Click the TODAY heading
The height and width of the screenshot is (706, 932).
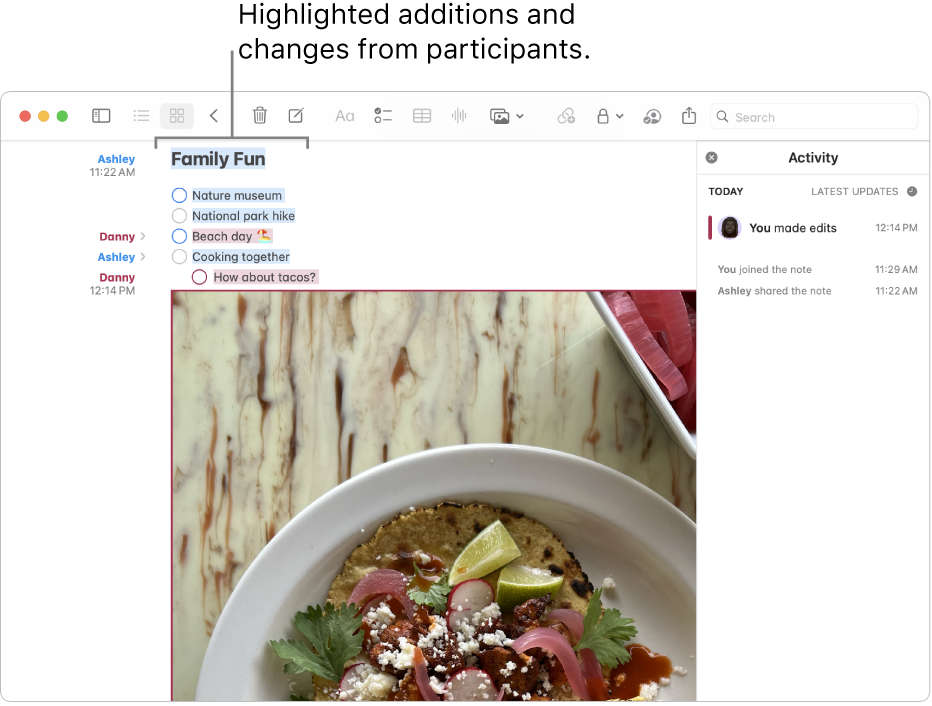(x=725, y=191)
